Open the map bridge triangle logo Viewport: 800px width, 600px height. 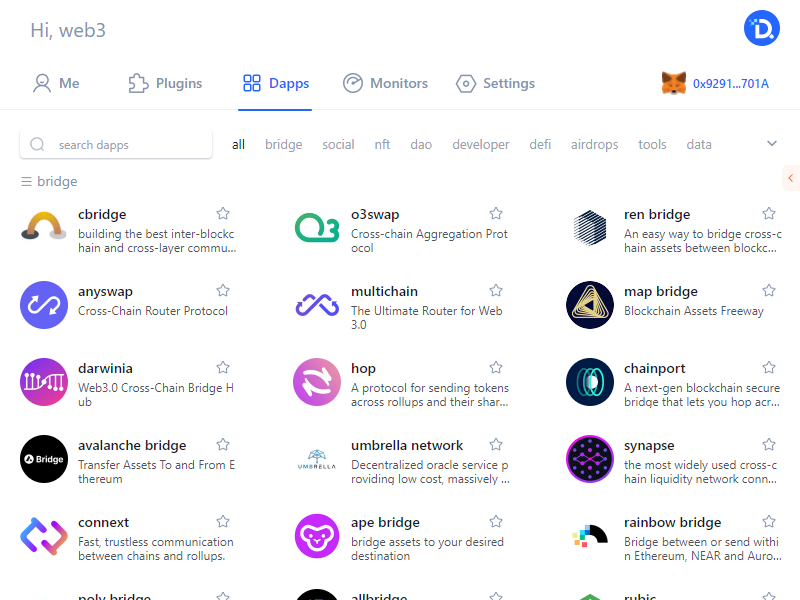590,305
